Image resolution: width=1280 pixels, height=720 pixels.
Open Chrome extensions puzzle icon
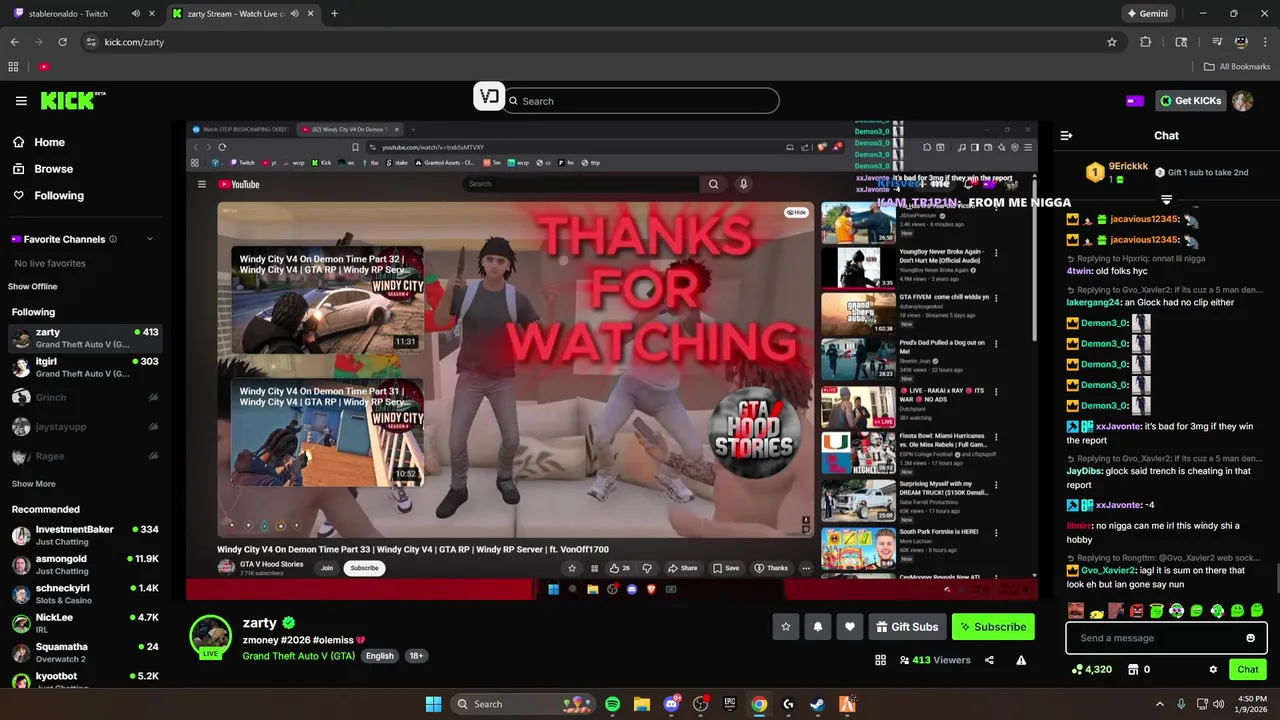(x=1146, y=42)
